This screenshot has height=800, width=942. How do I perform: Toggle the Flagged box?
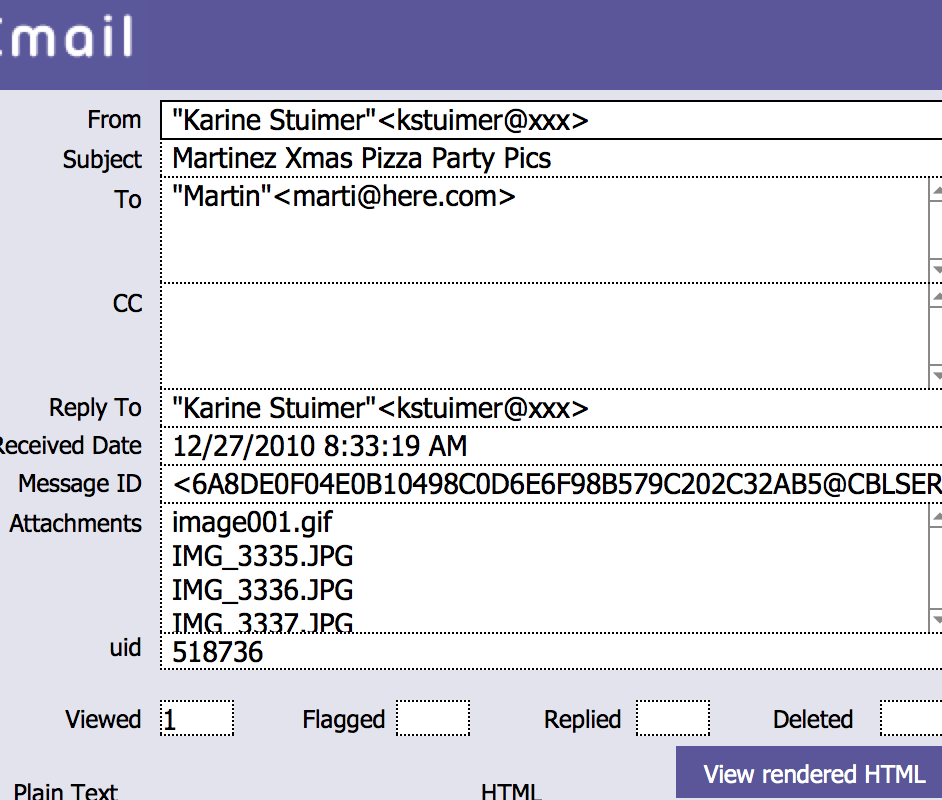coord(433,718)
